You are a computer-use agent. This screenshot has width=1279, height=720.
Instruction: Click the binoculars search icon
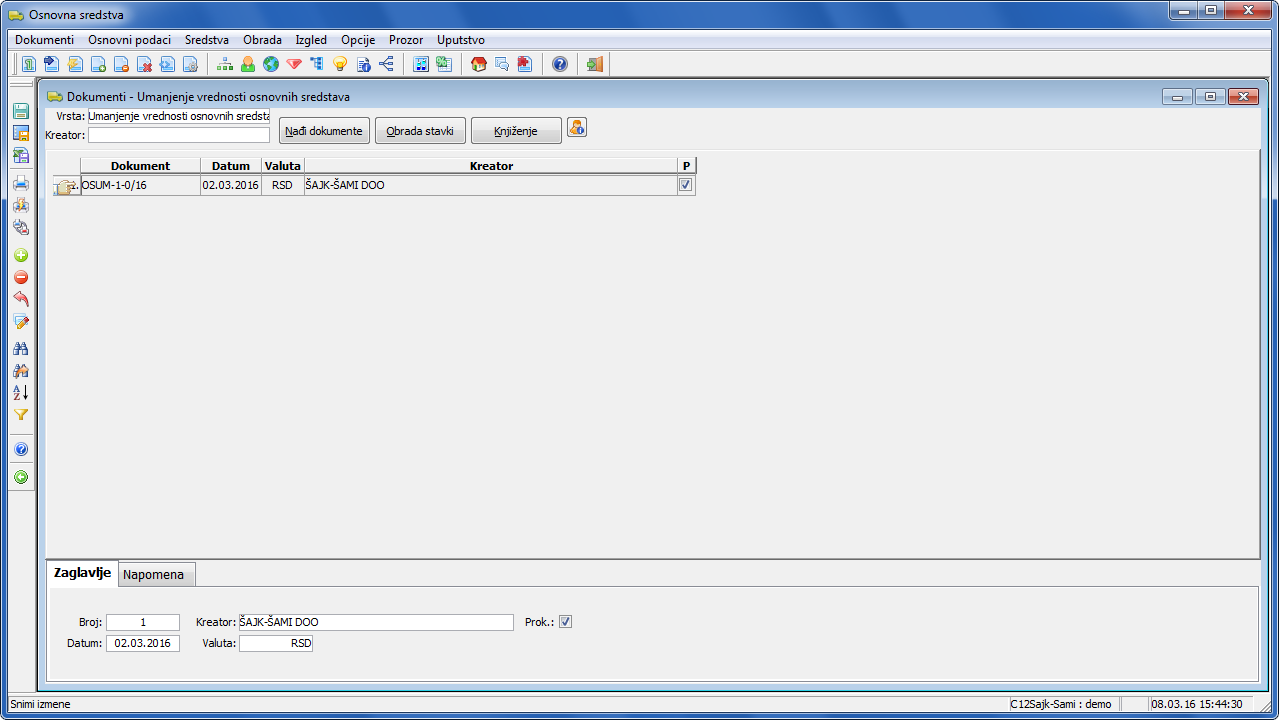coord(20,349)
